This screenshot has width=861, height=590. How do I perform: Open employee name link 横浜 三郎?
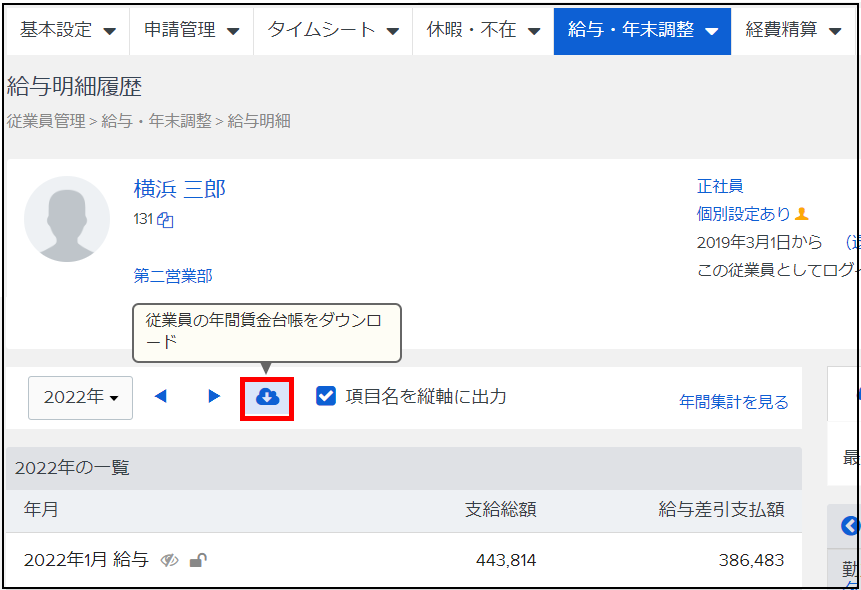point(180,189)
